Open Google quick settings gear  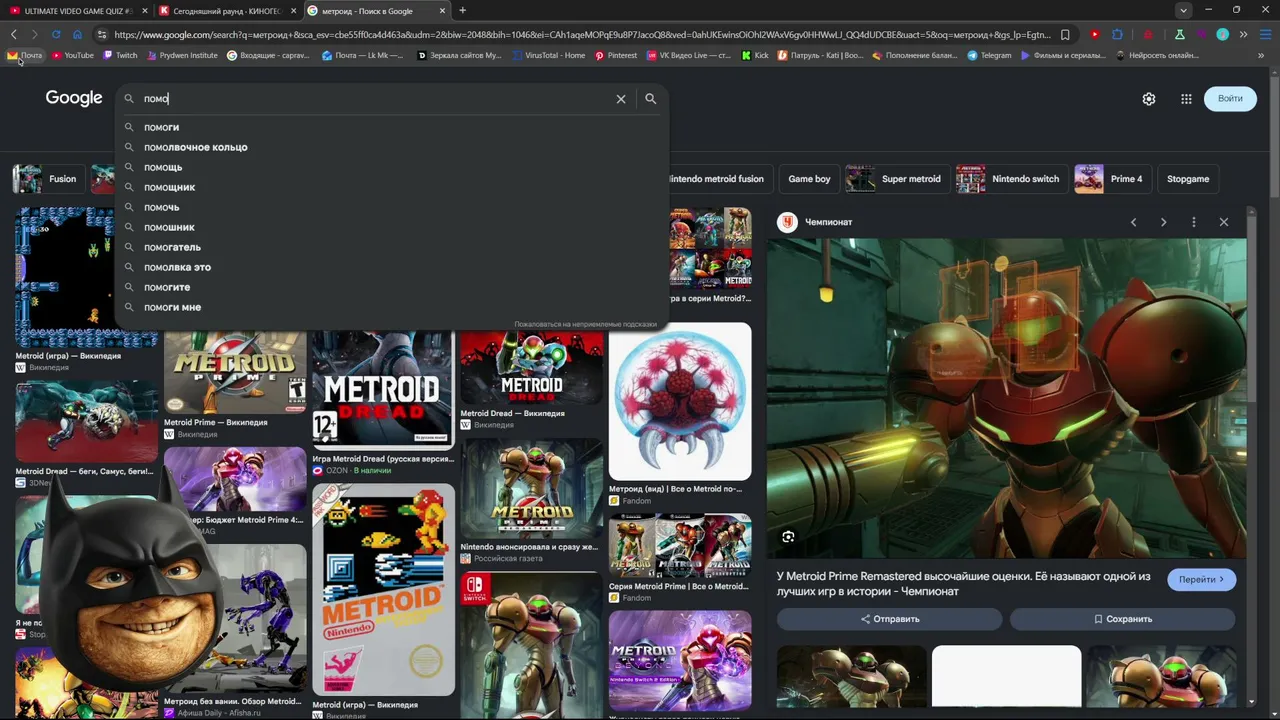pyautogui.click(x=1149, y=99)
